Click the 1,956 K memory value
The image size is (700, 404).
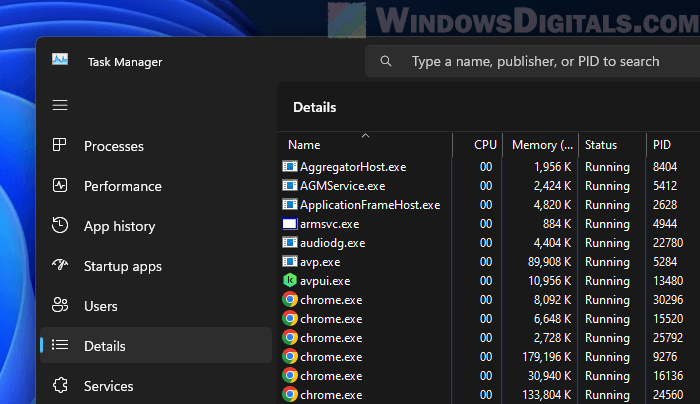click(553, 167)
